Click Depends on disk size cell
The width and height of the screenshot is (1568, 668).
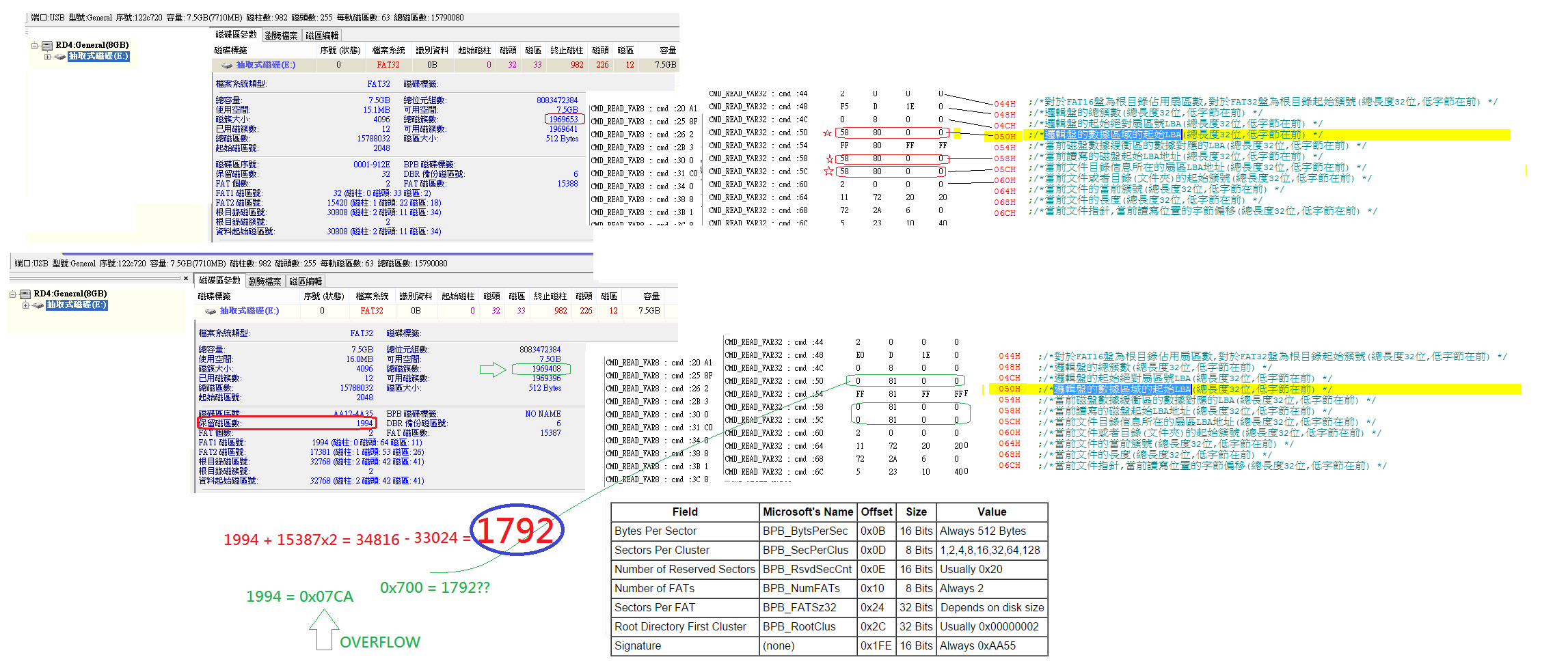[992, 608]
